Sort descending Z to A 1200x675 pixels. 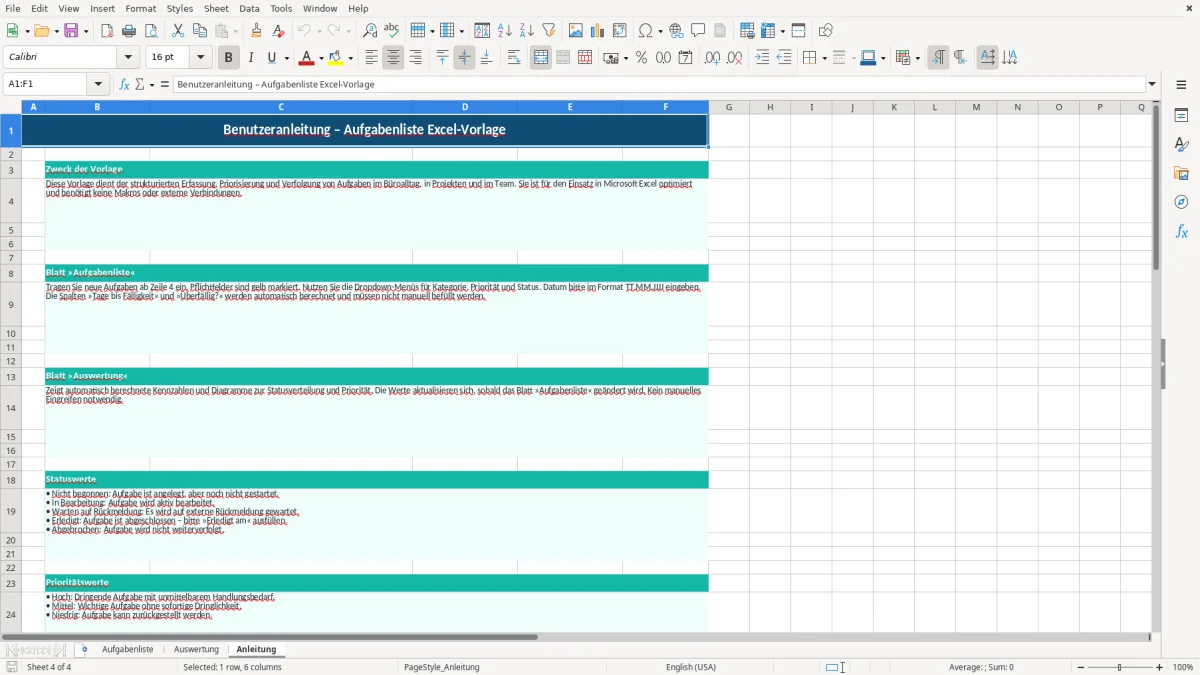[x=527, y=31]
